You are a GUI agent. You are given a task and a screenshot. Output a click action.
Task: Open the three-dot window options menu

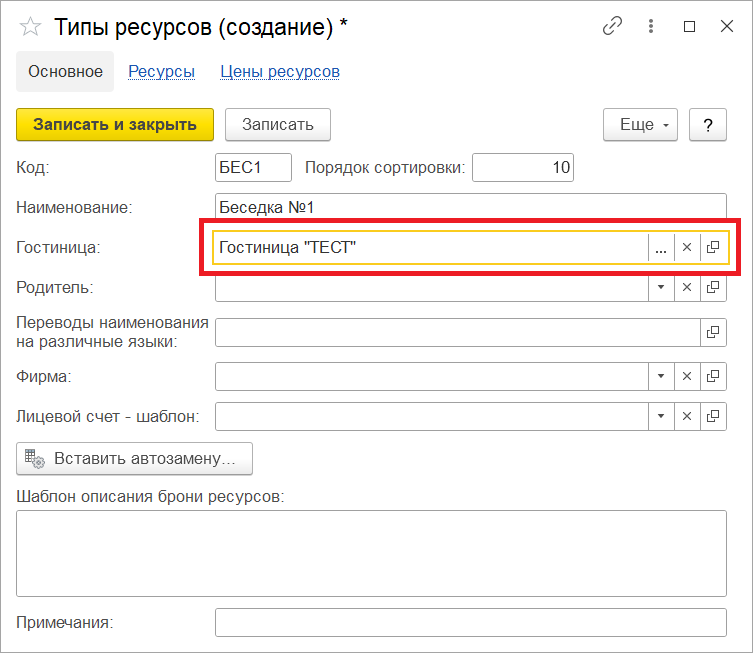tap(651, 26)
